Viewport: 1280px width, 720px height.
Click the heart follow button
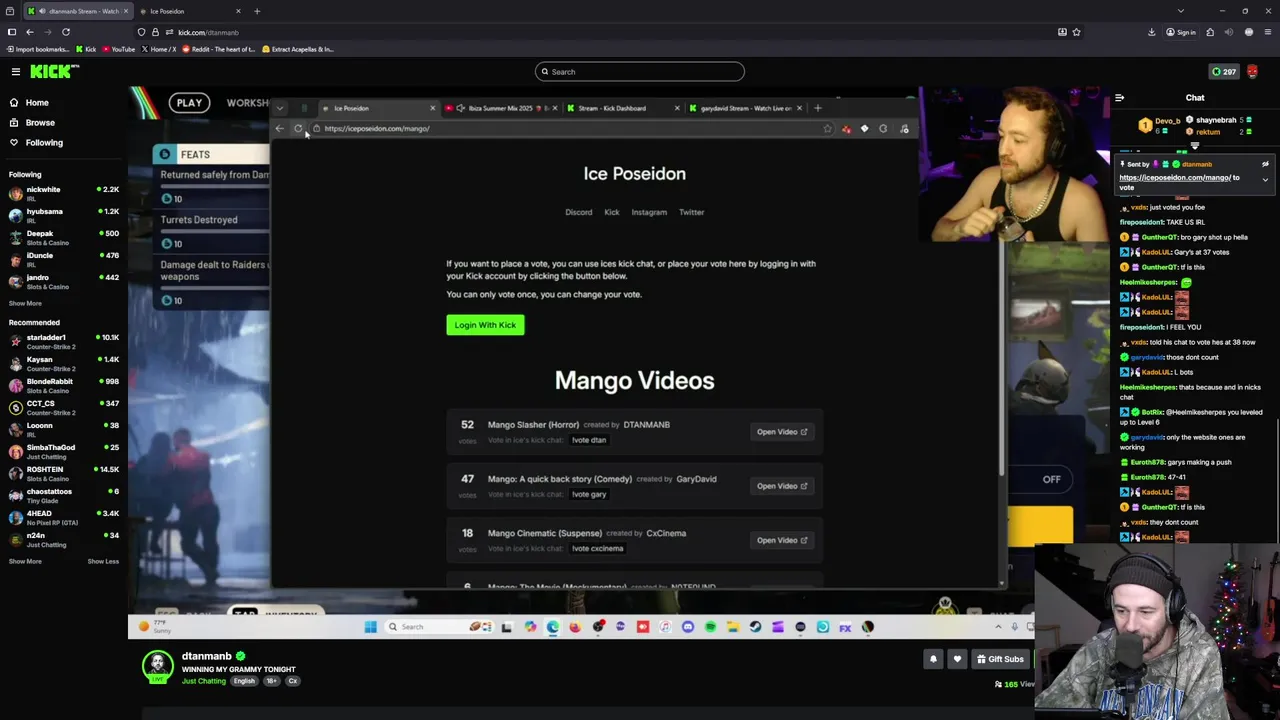point(957,659)
